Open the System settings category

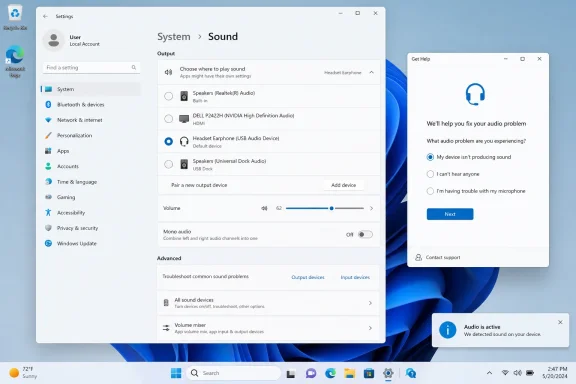(x=90, y=89)
